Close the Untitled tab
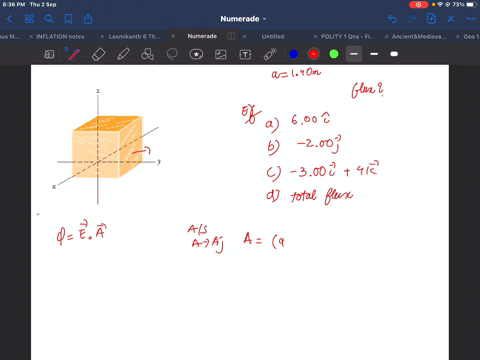 coord(244,36)
